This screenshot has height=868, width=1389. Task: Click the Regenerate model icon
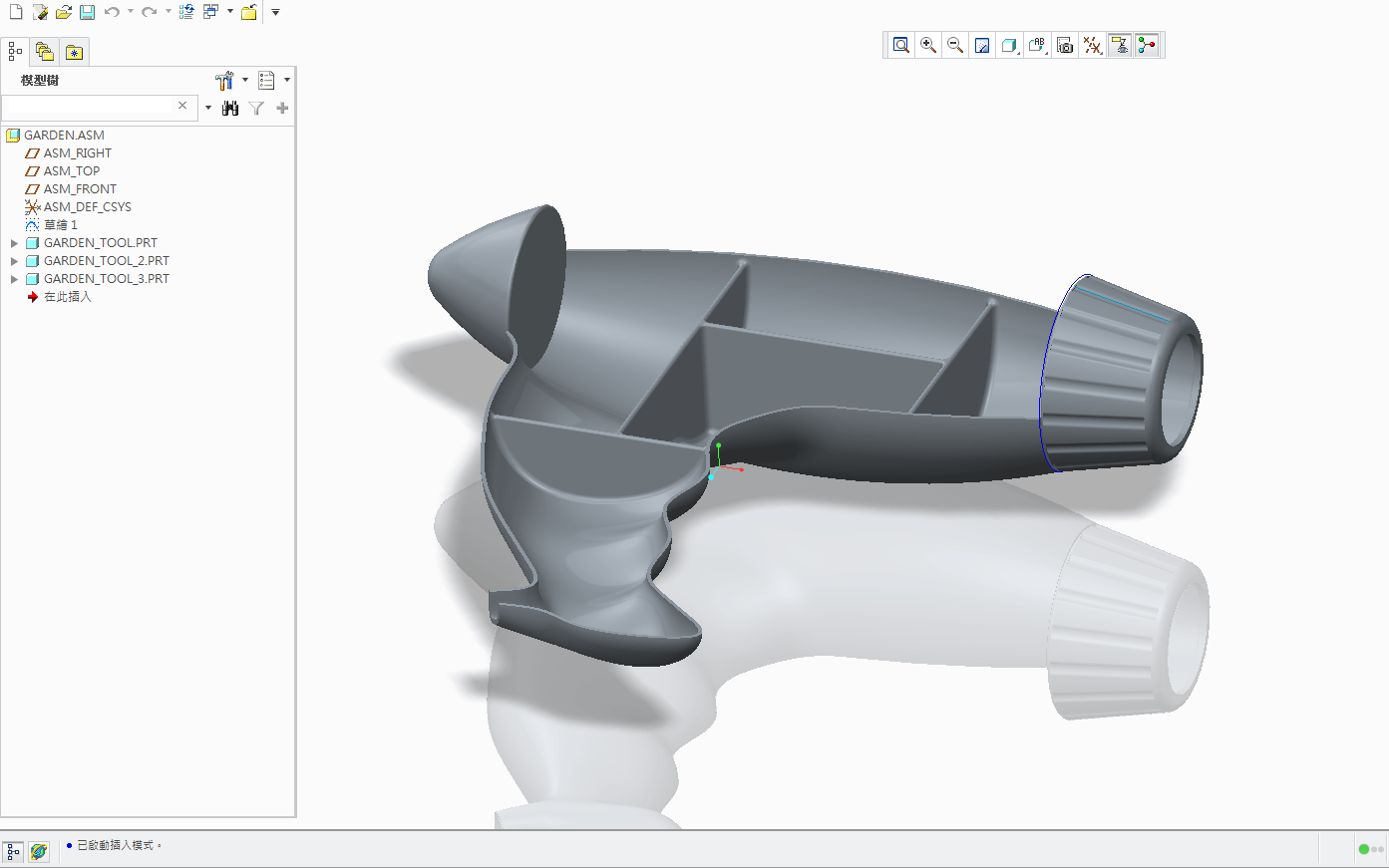(186, 12)
